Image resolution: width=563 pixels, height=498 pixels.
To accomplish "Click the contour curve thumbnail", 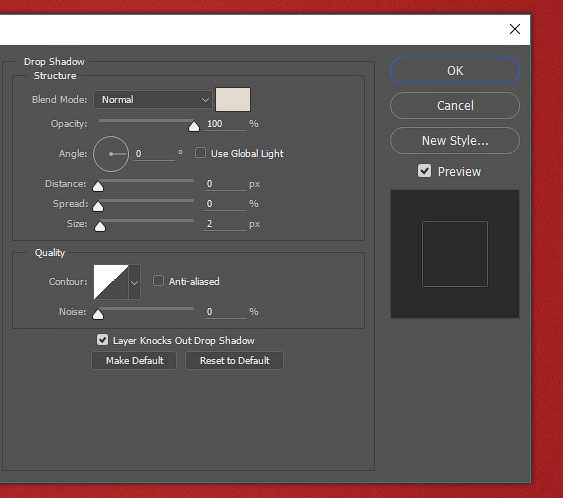I will (111, 282).
